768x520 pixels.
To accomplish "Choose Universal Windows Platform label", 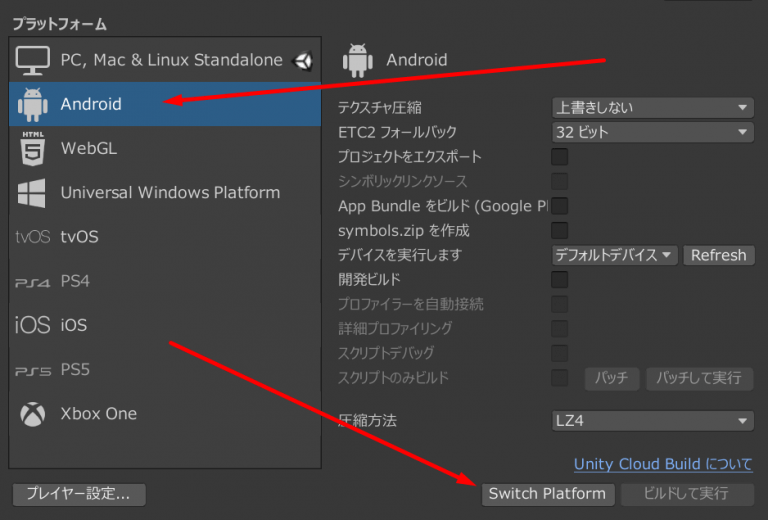I will coord(170,192).
